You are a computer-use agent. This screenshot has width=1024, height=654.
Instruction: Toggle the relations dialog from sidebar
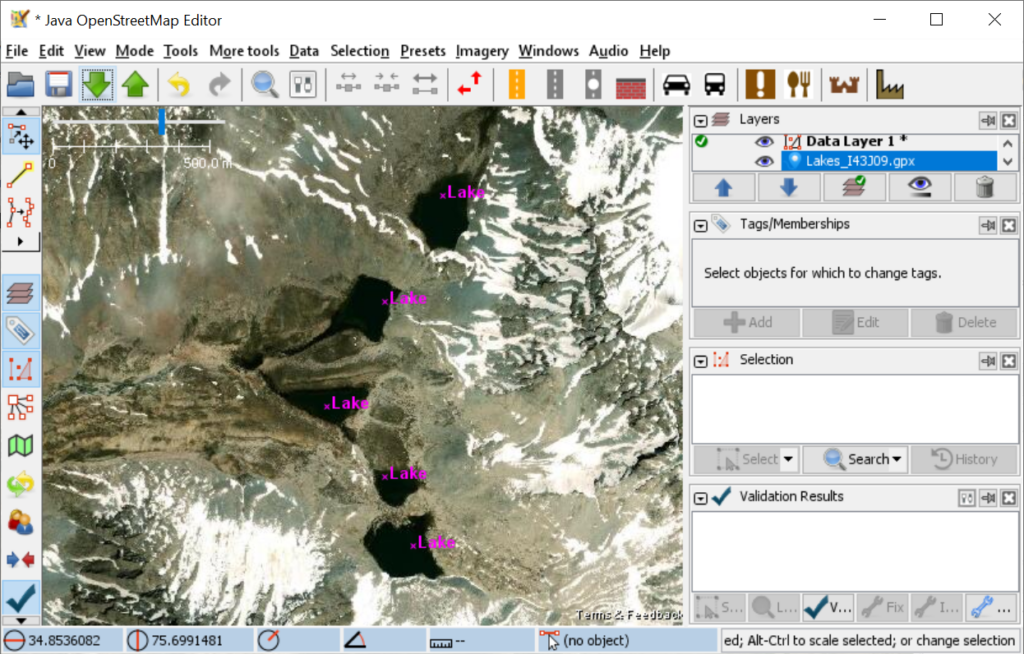pos(21,407)
